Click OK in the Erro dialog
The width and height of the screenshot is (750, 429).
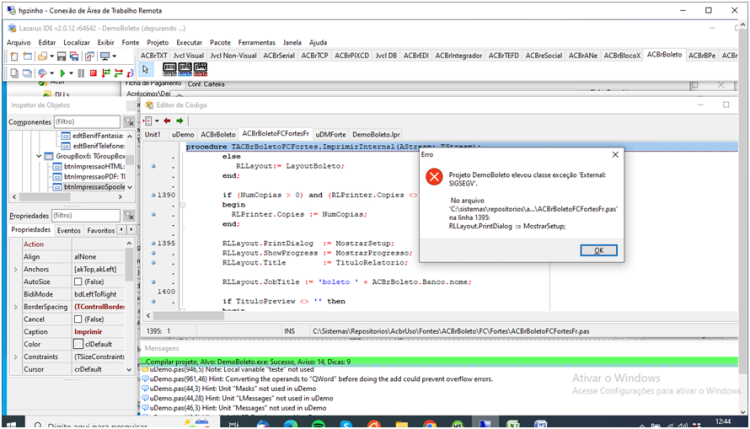[x=598, y=250]
